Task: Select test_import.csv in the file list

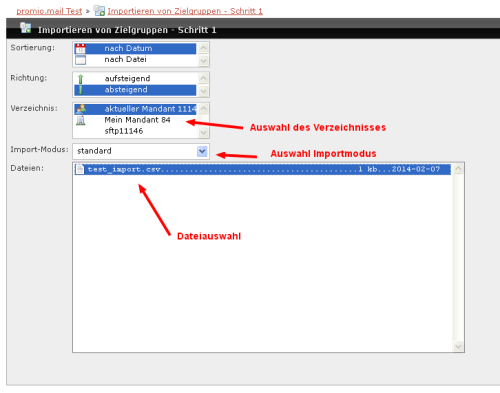Action: tap(263, 169)
